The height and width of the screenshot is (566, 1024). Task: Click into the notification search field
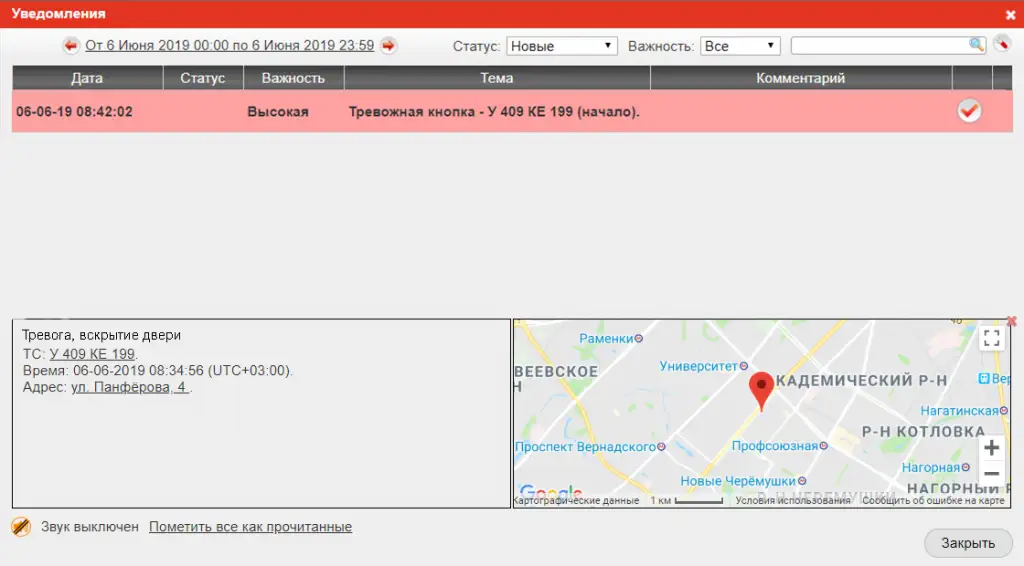click(x=878, y=45)
